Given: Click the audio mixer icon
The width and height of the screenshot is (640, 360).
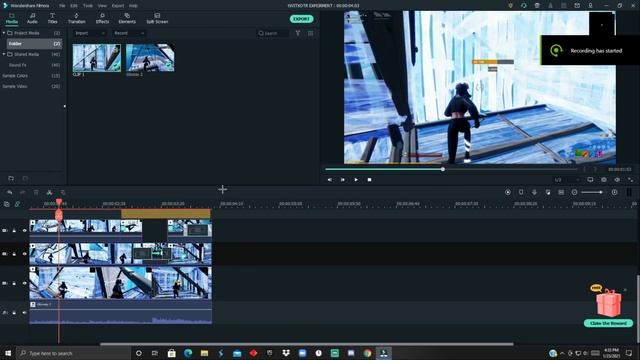Looking at the screenshot, I should [x=548, y=192].
